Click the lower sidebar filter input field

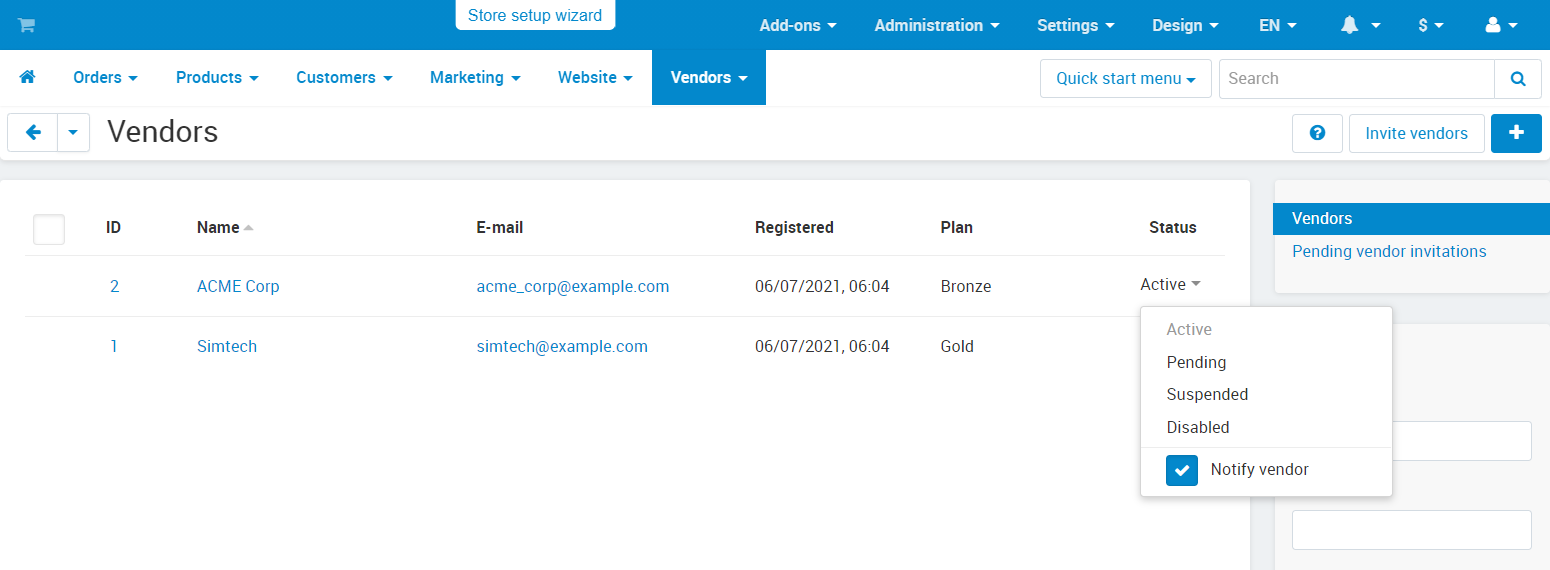1412,530
